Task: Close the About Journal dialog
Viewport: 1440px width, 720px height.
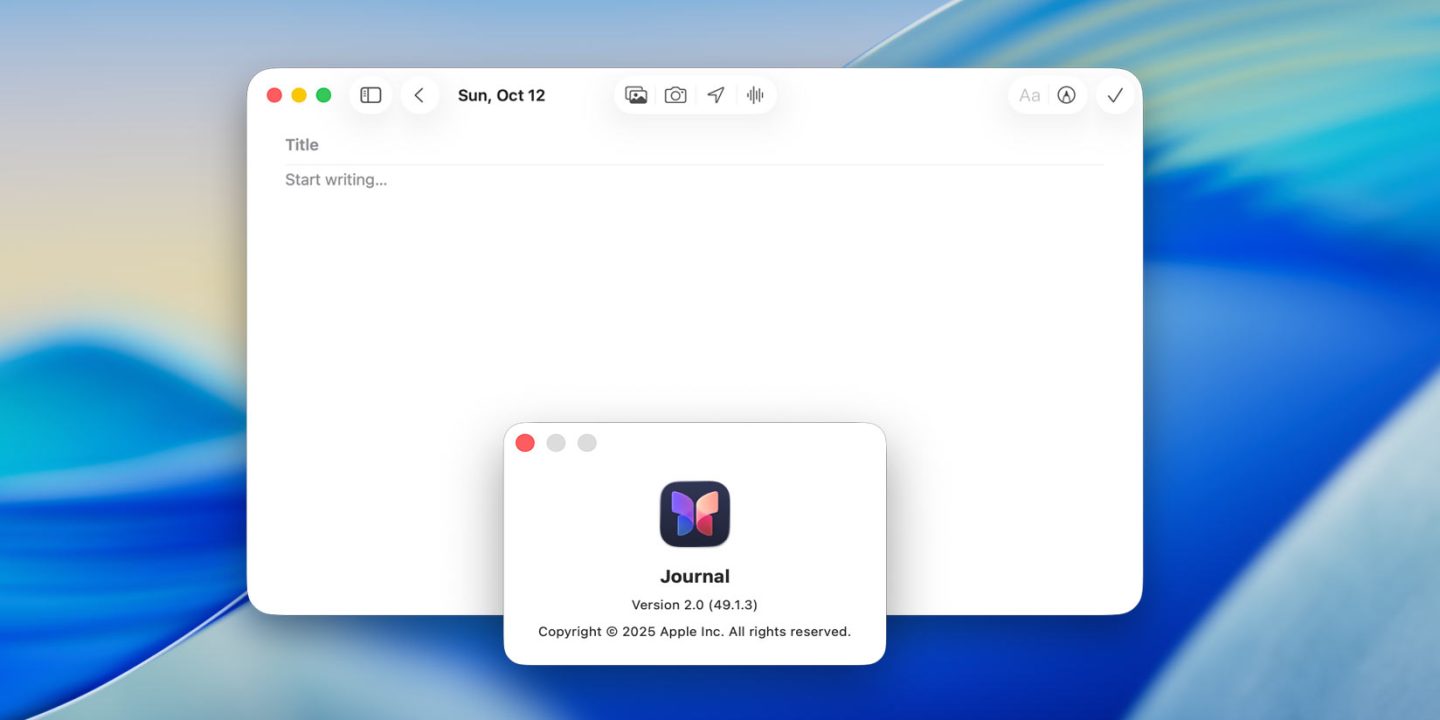Action: pos(525,443)
